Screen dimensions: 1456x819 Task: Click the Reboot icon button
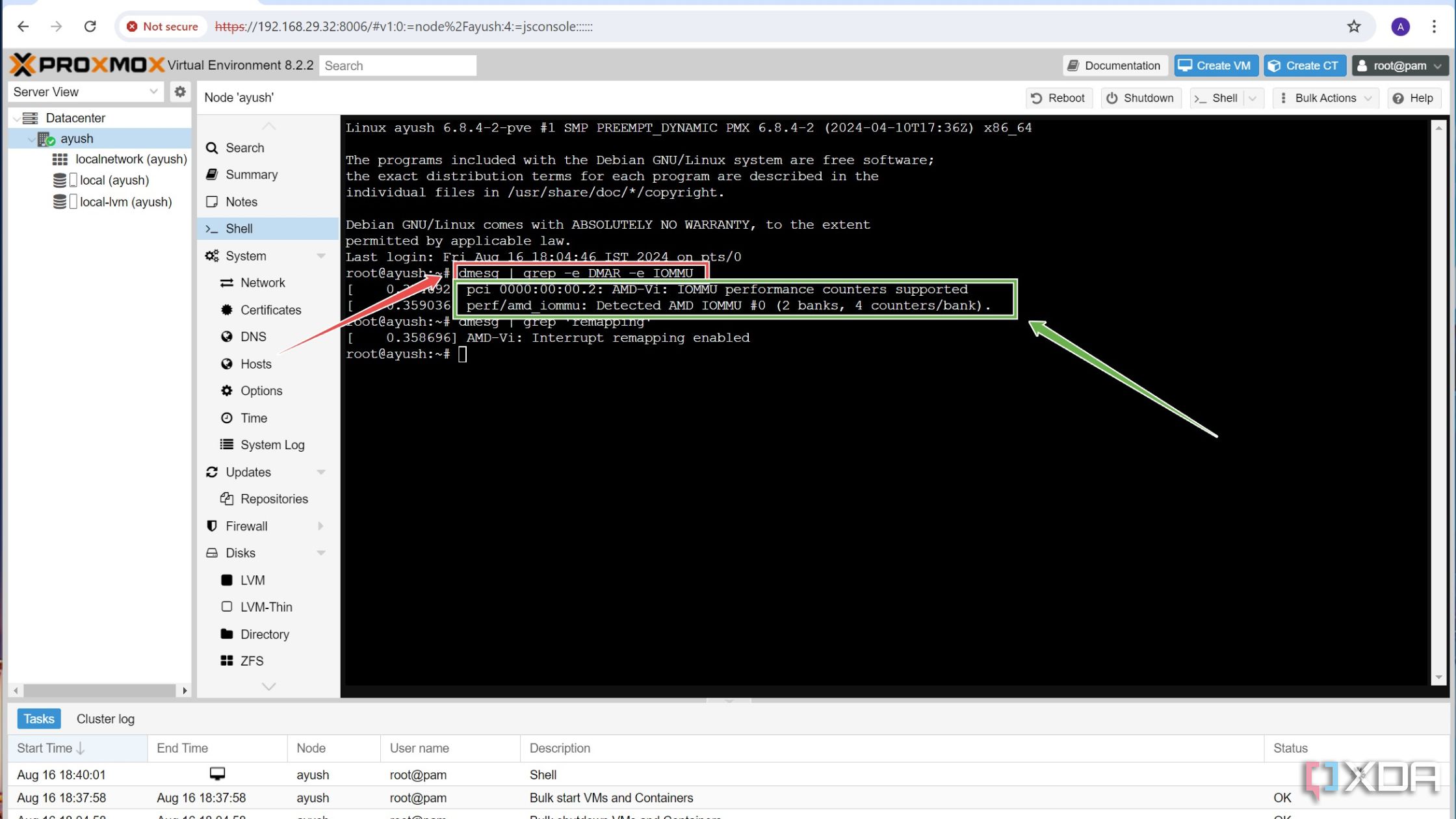[1058, 97]
